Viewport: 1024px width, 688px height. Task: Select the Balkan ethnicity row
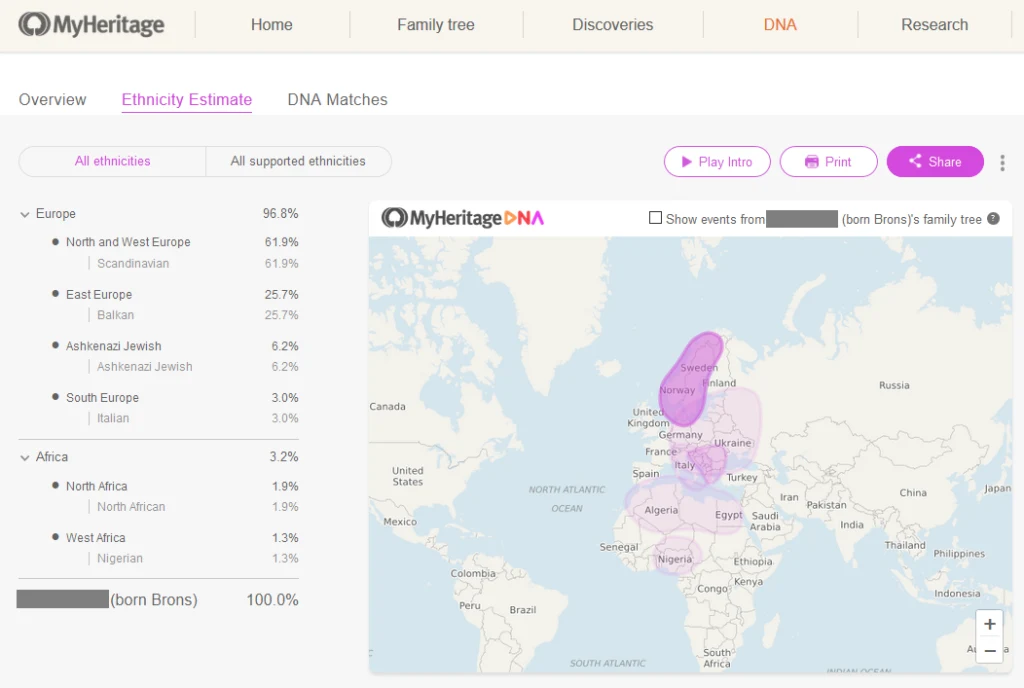point(193,315)
